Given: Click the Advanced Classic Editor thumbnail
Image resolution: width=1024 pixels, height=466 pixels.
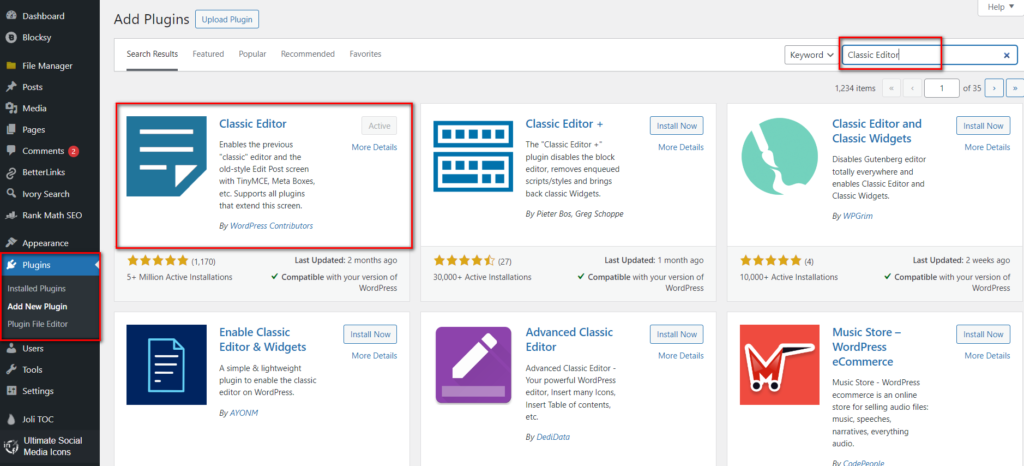Looking at the screenshot, I should (x=473, y=365).
